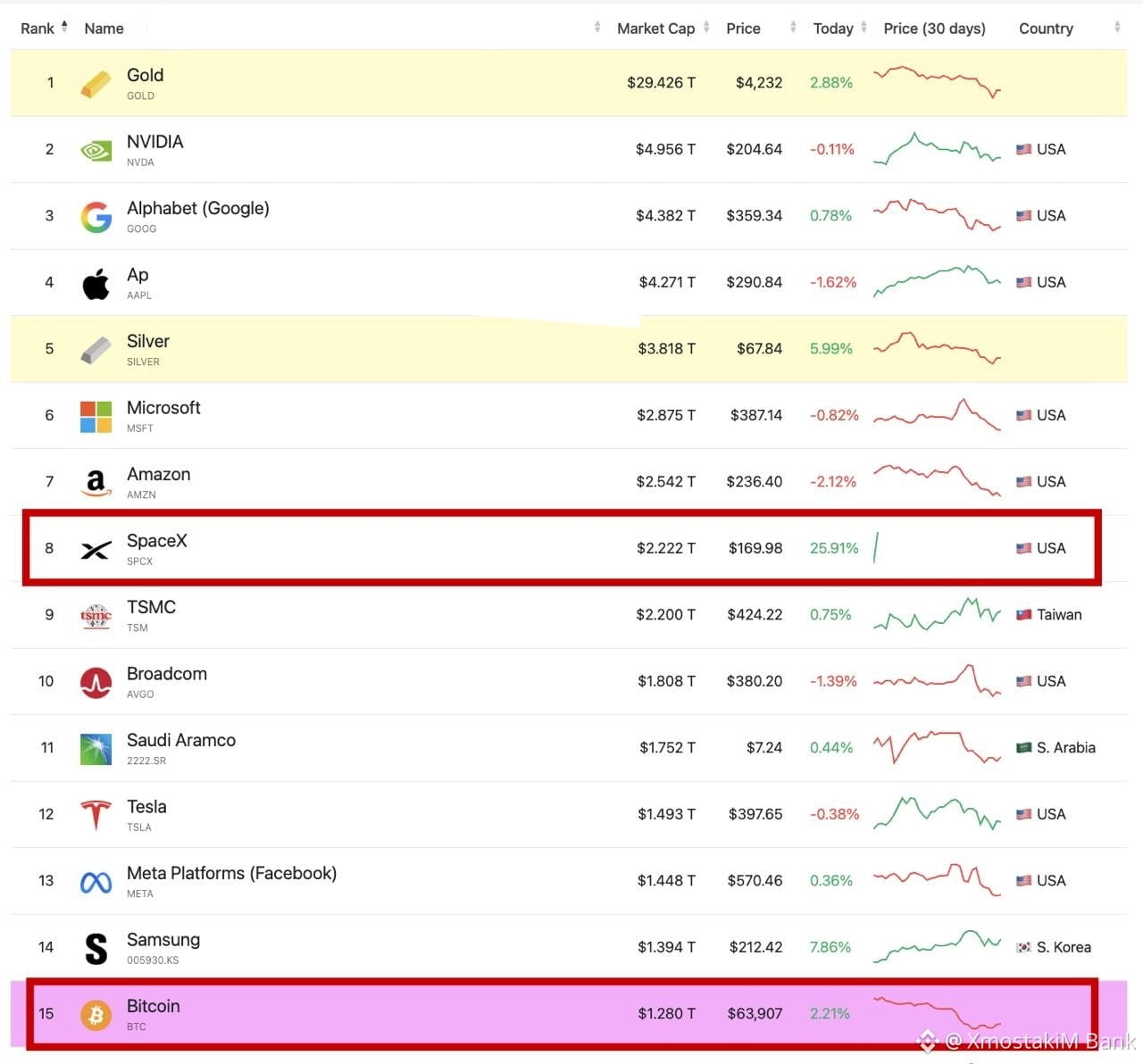The image size is (1143, 1064).
Task: Click the USA flag in SpaceX row
Action: coord(1024,548)
